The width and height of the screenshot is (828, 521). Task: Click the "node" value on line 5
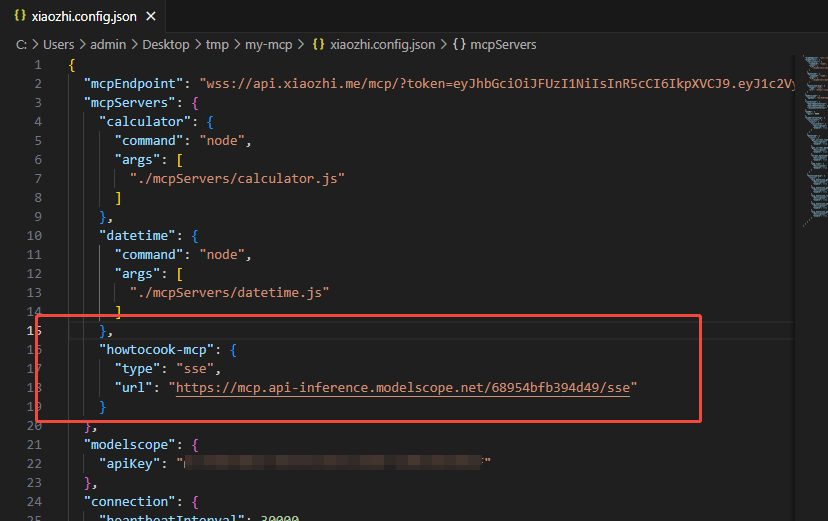pyautogui.click(x=222, y=141)
